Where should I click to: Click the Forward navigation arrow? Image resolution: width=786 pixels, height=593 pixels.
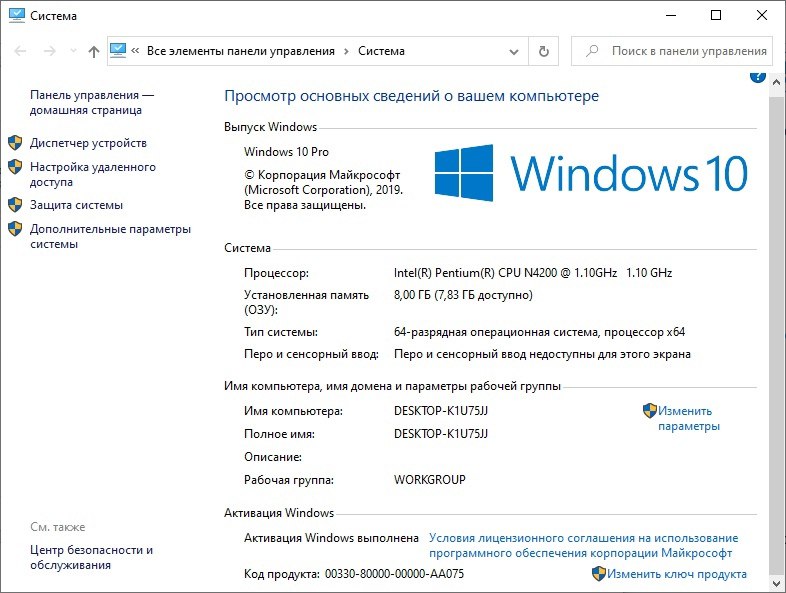(x=49, y=51)
